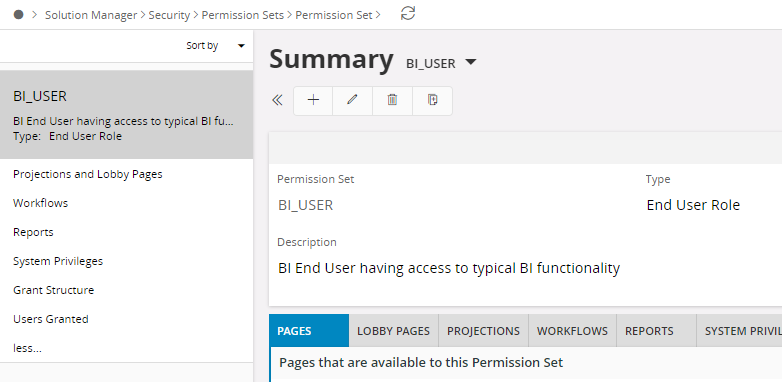
Task: Open Projections and Lobby Pages in sidebar
Action: click(88, 174)
